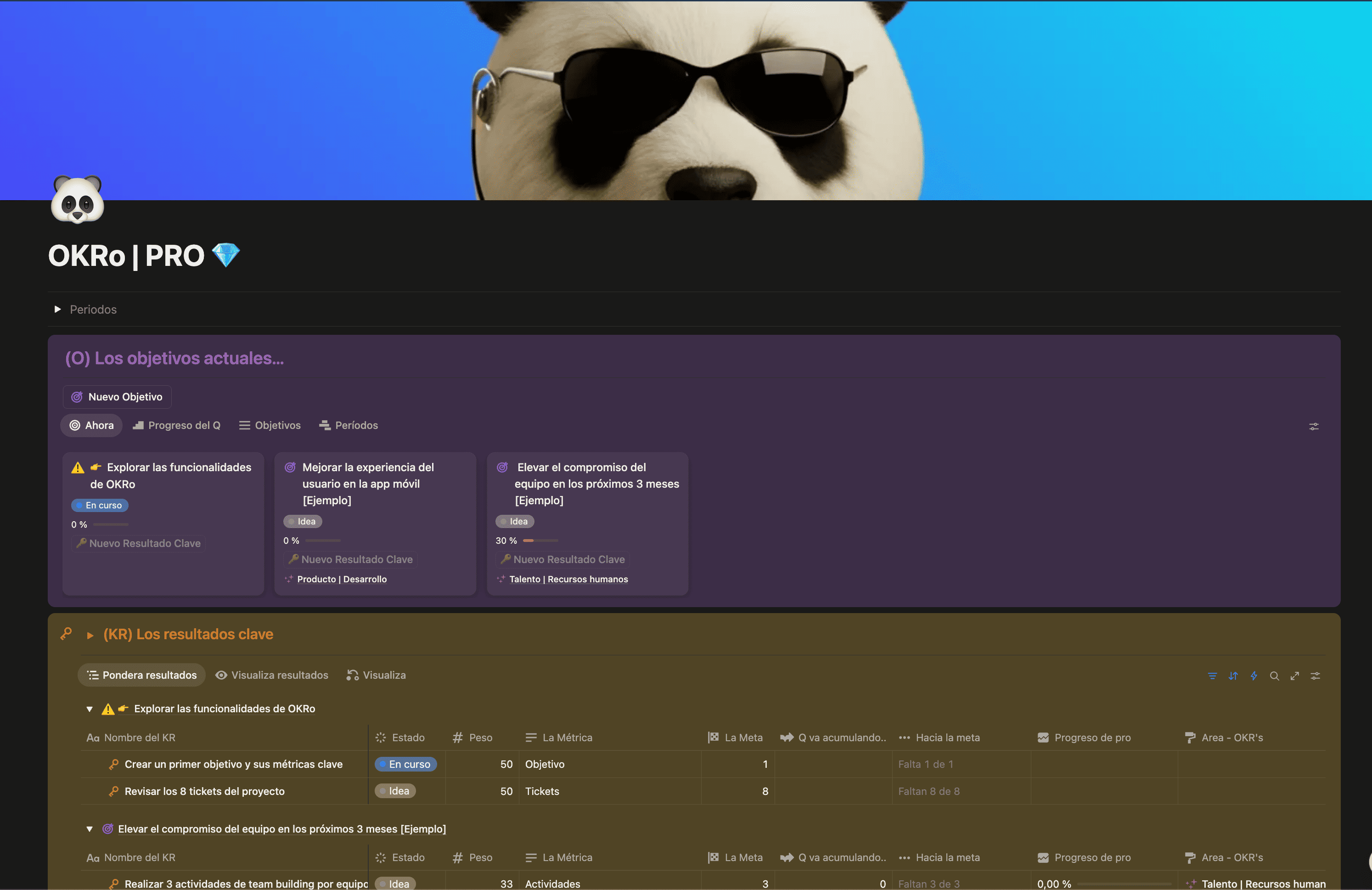Expand the (KR) Los resultados clave heading
Image resolution: width=1372 pixels, height=890 pixels.
pos(90,635)
